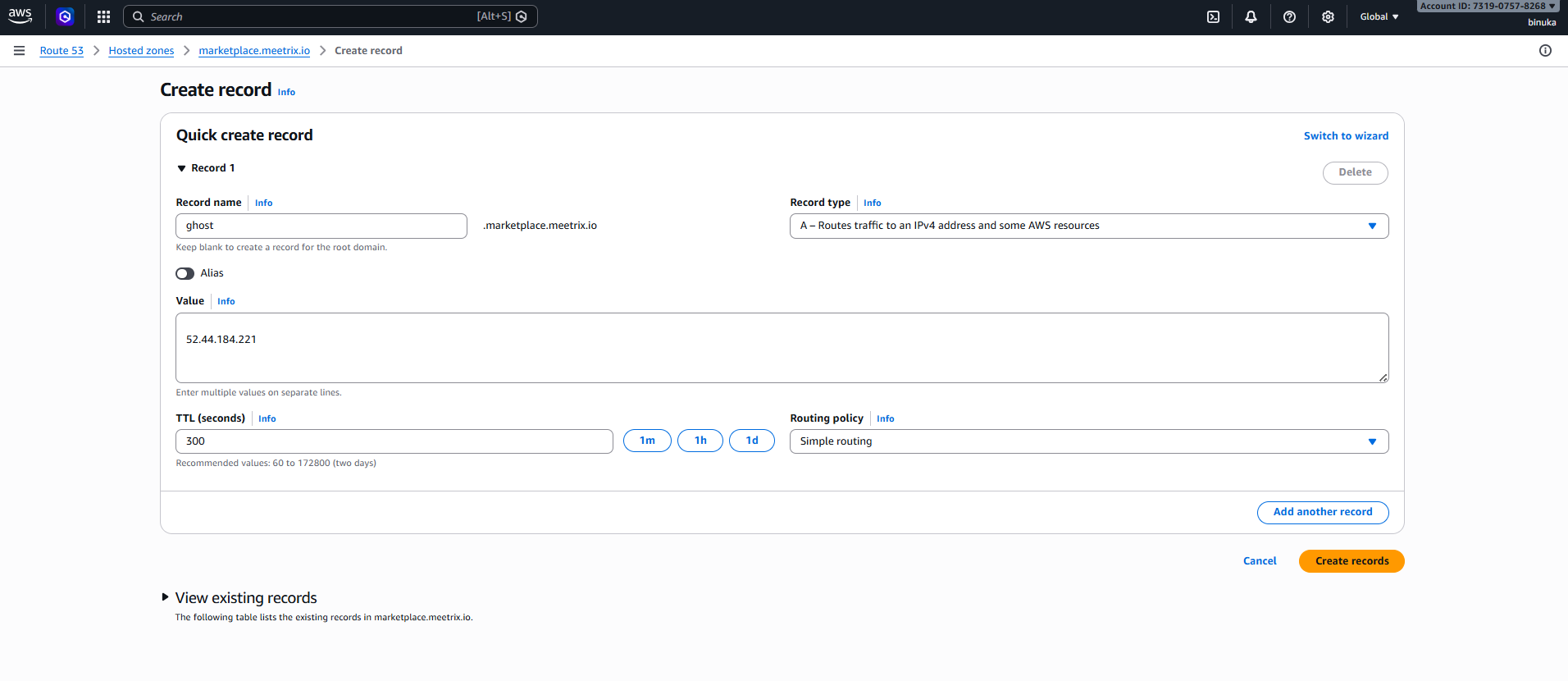Screen dimensions: 1568x681
Task: Click the search bar assistant icon
Action: coord(522,16)
